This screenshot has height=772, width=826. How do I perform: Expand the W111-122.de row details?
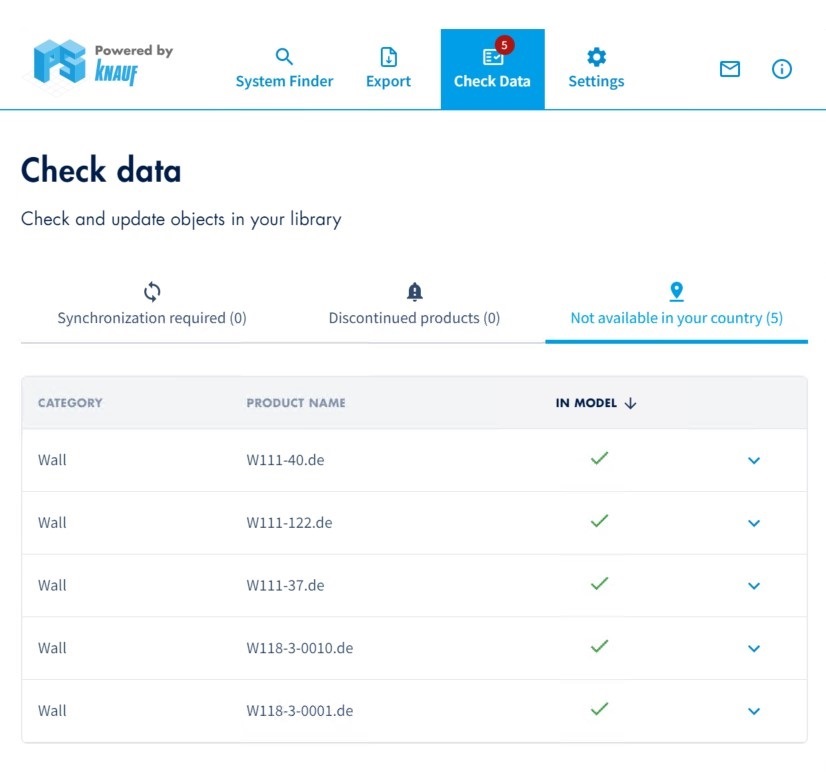pos(754,523)
